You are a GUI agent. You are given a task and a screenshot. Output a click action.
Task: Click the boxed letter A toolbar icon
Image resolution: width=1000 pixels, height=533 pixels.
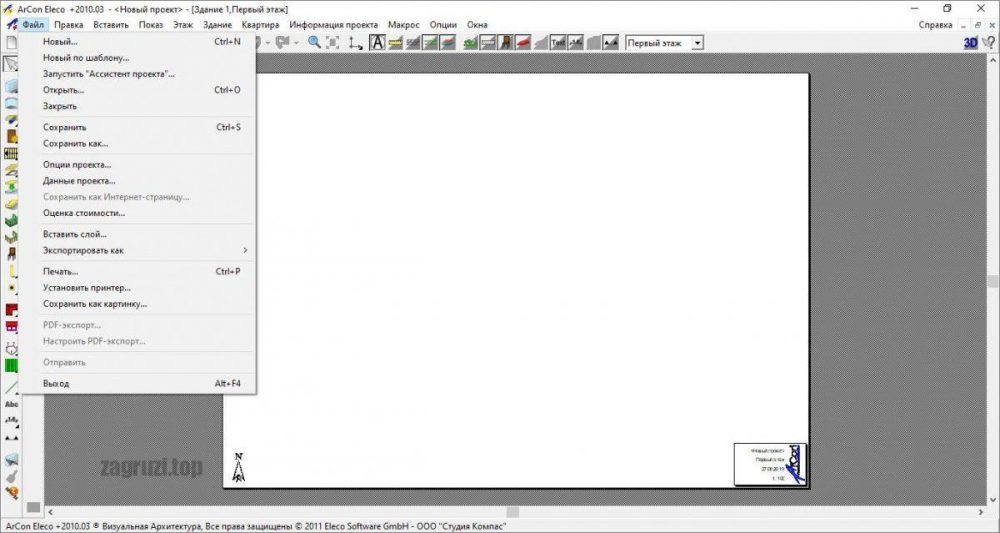pyautogui.click(x=378, y=43)
